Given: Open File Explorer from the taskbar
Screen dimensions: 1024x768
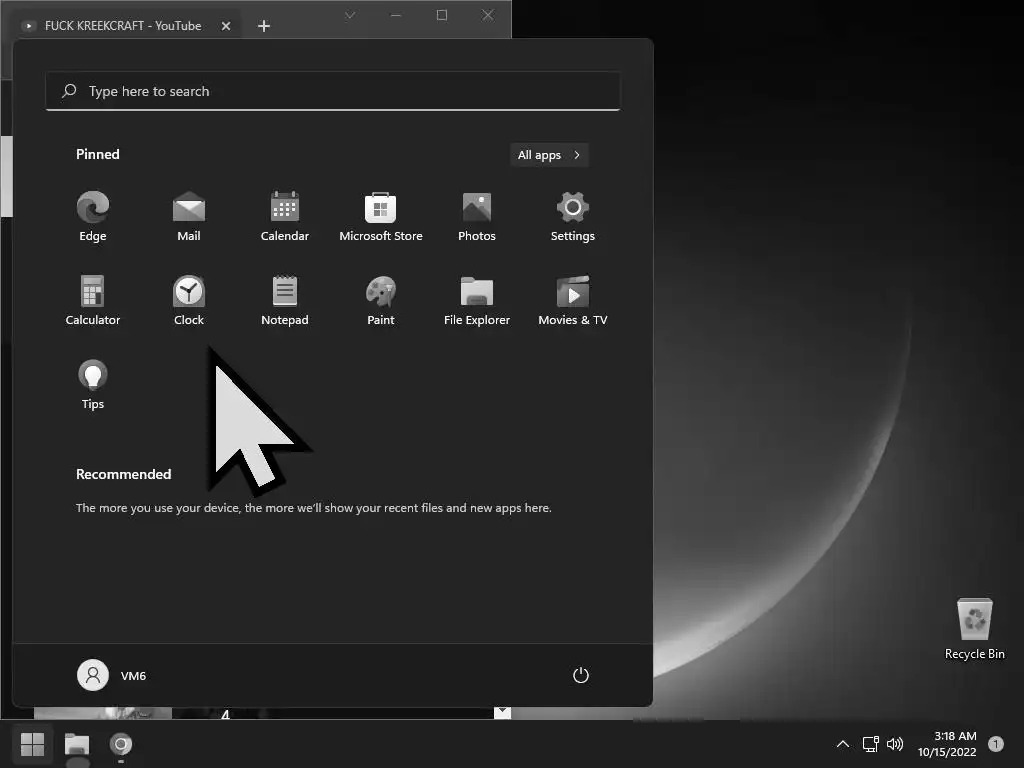Looking at the screenshot, I should pyautogui.click(x=77, y=744).
